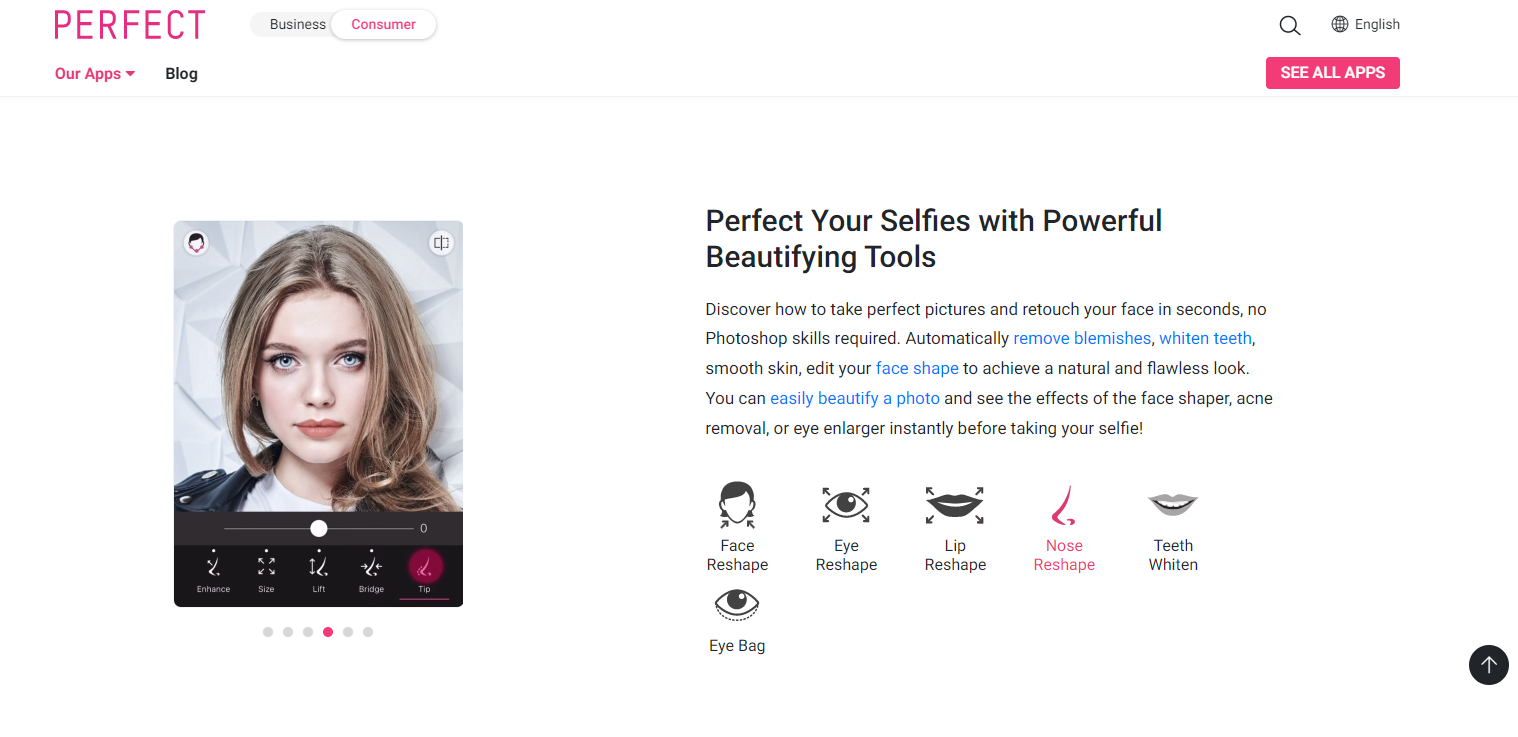The height and width of the screenshot is (737, 1518).
Task: Open the search magnifier icon
Action: click(1290, 26)
